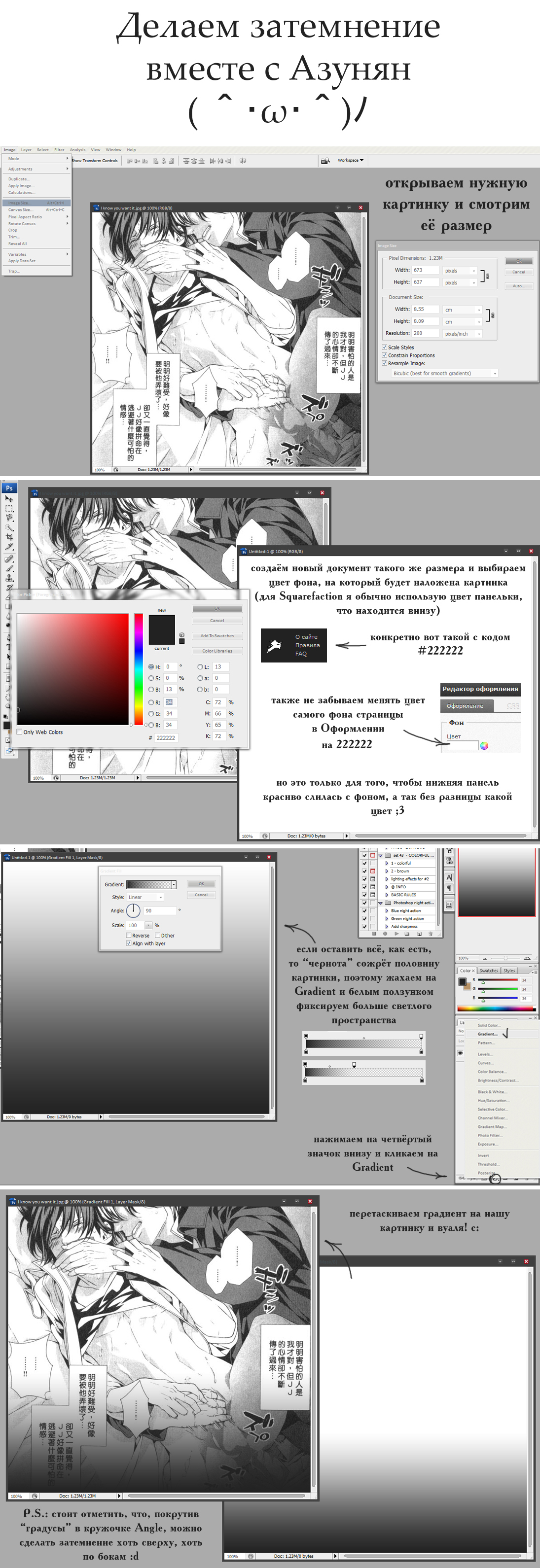Click the adjustment layer icon at the Layers panel bottom
The image size is (540, 1568).
(495, 1179)
